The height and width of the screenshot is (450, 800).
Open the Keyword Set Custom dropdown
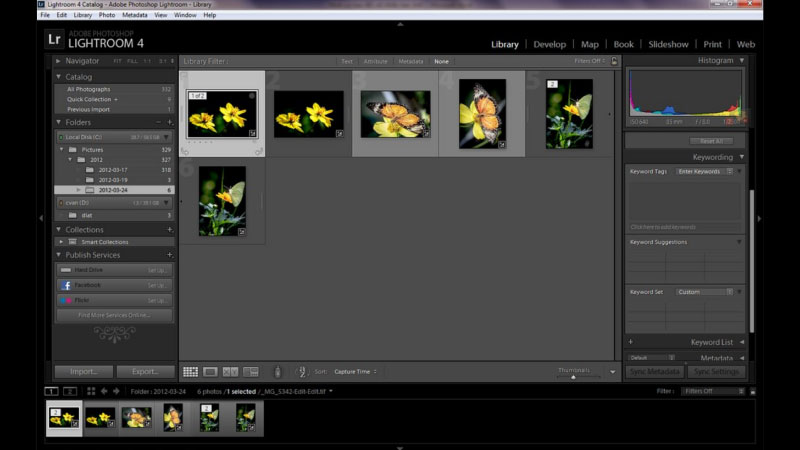[x=705, y=292]
